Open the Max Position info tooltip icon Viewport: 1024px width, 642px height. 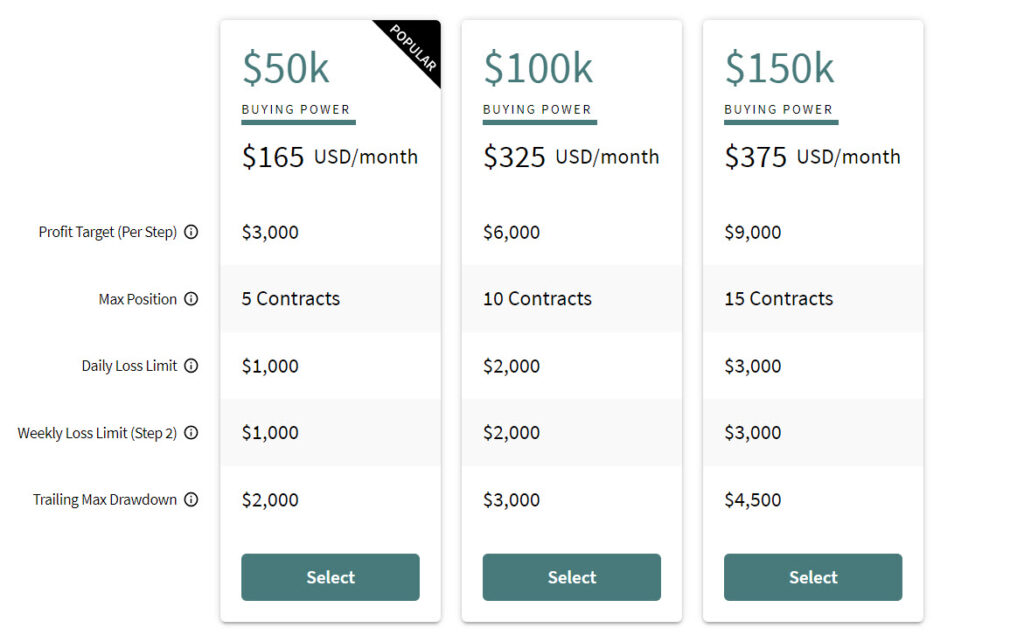point(191,299)
